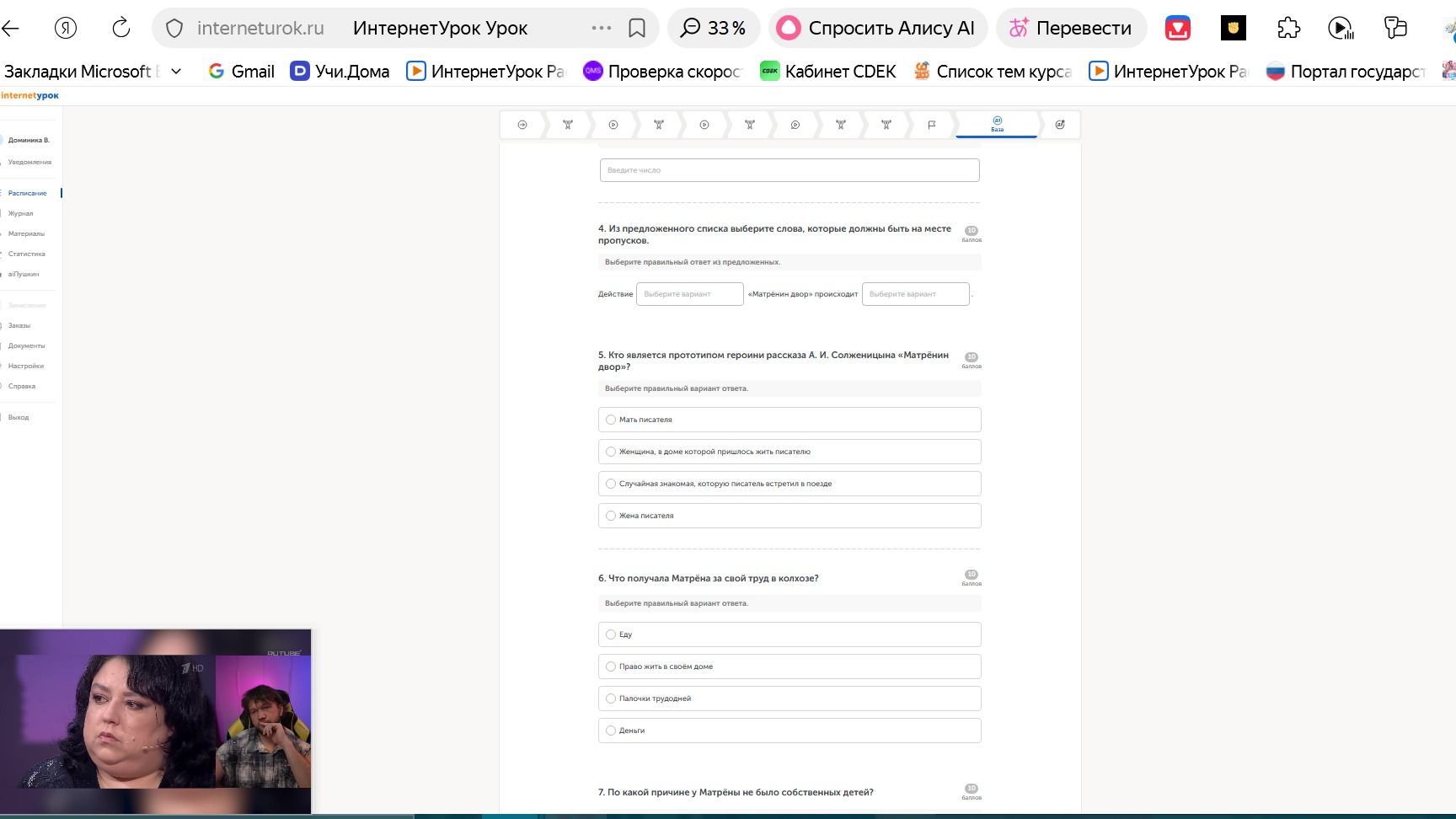Click the picture-in-picture video thumbnail
This screenshot has height=819, width=1456.
click(x=156, y=721)
